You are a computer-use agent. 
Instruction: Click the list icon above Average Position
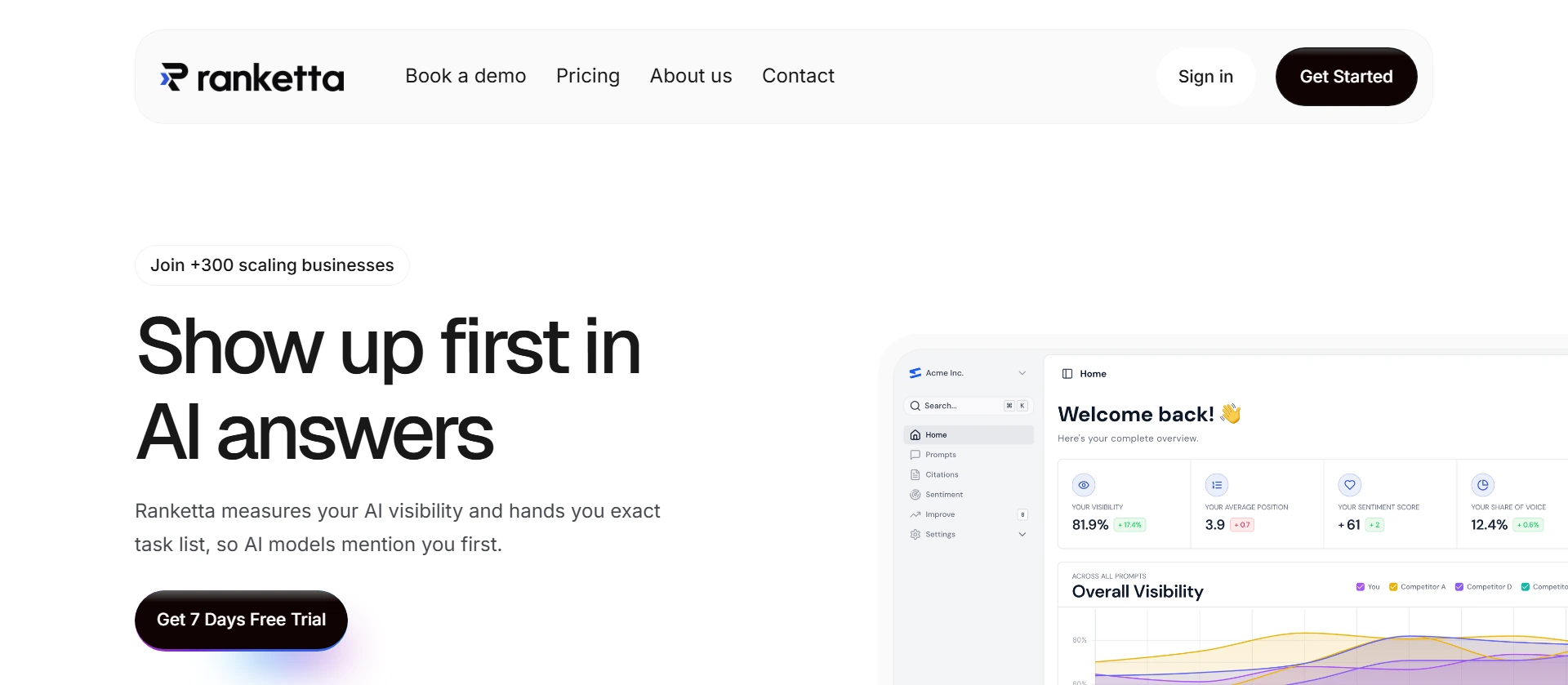pos(1216,485)
